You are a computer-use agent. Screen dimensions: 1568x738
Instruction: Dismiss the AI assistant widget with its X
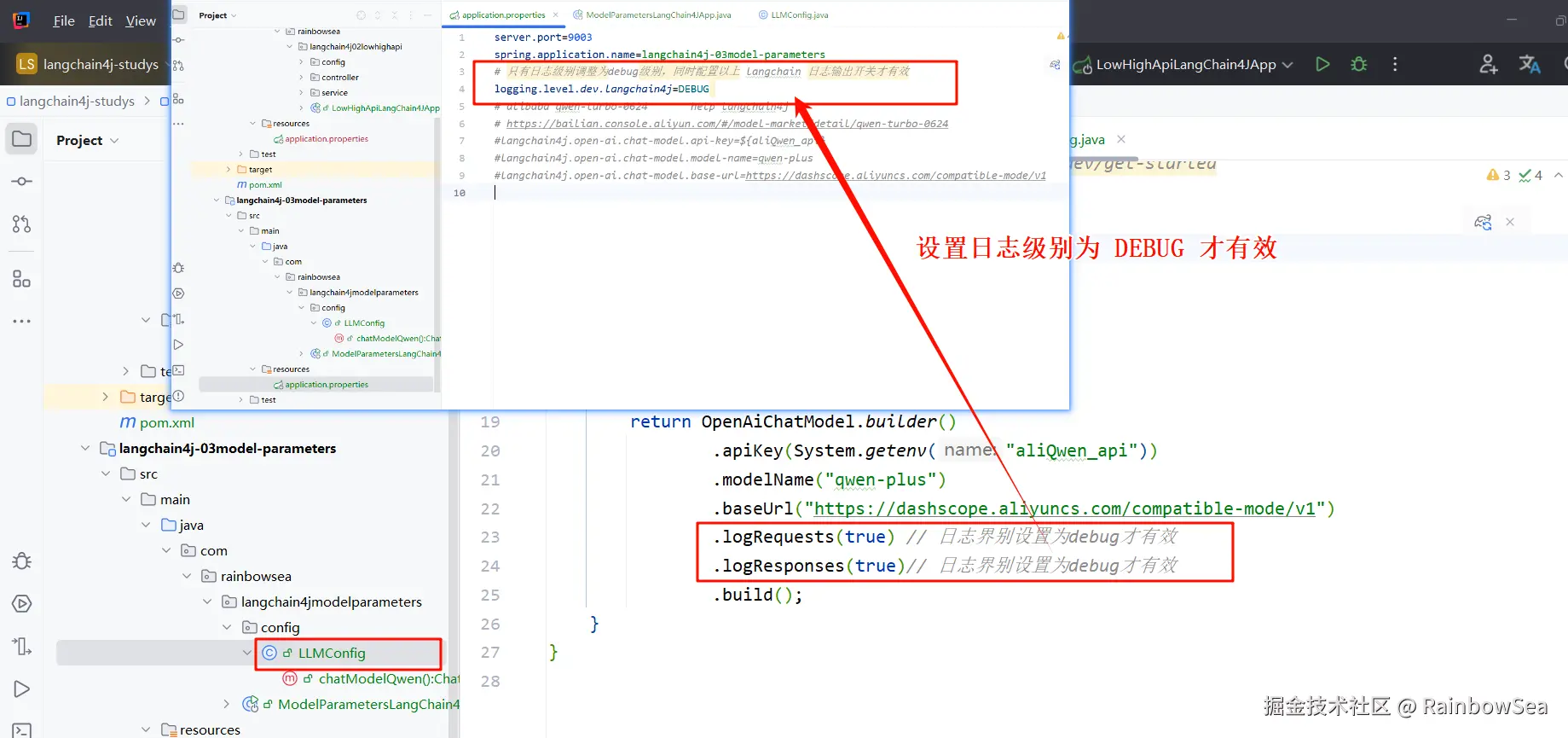click(x=1510, y=222)
